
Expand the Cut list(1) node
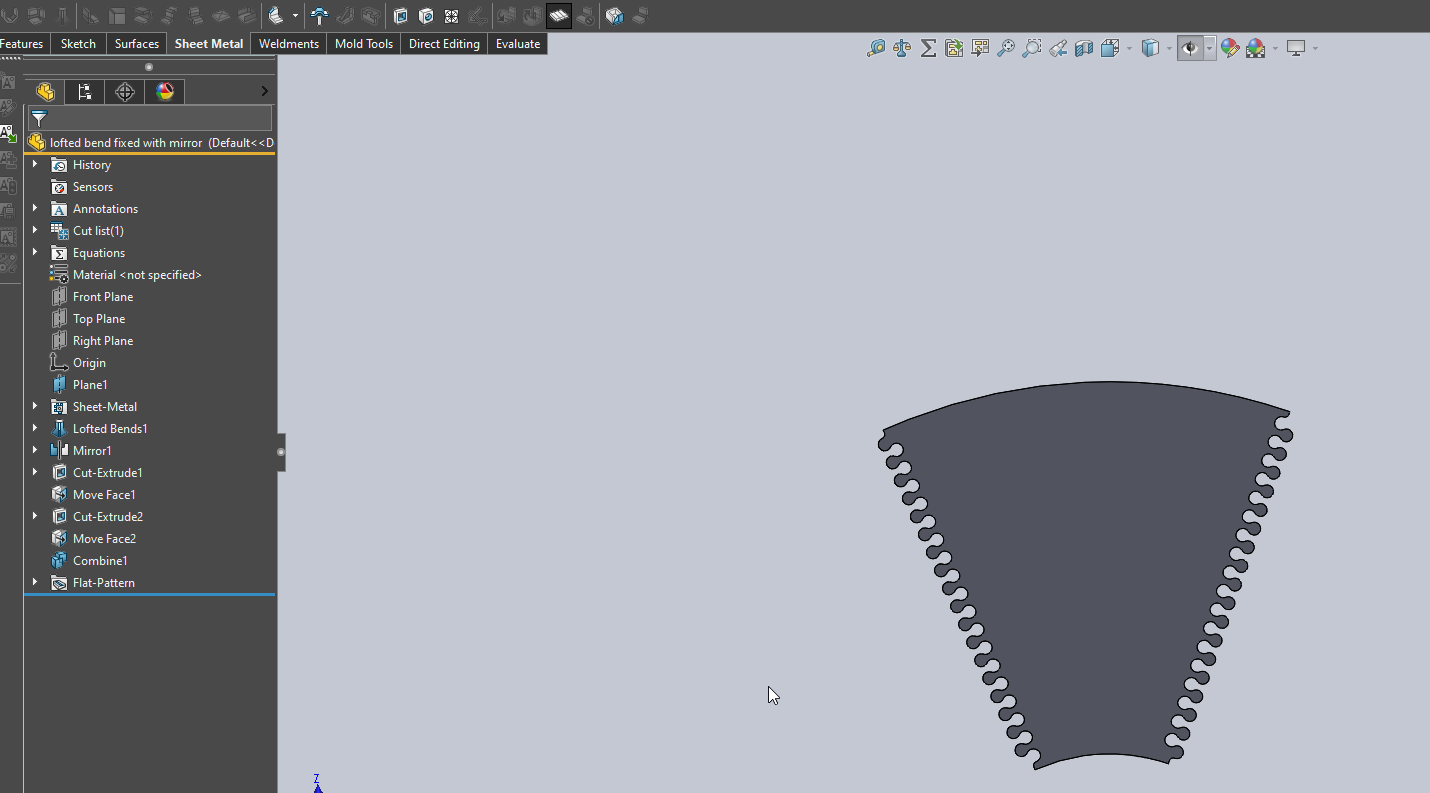[x=36, y=230]
